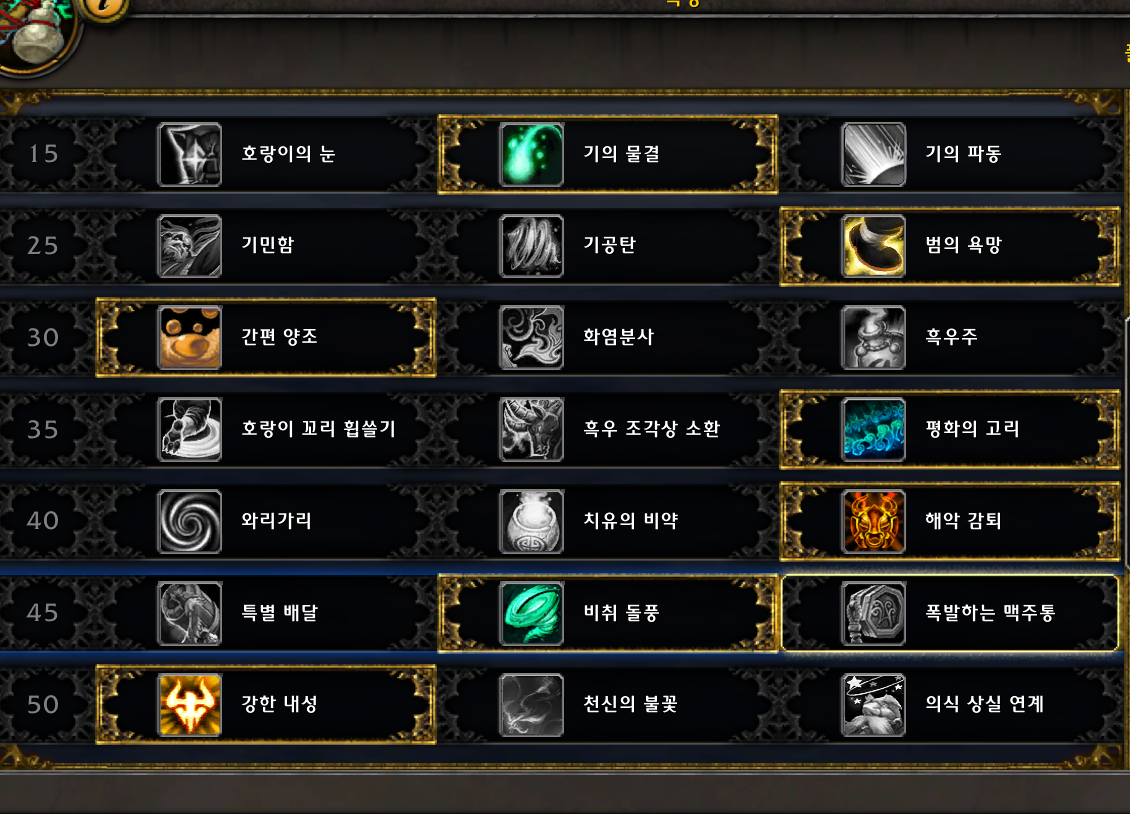Image resolution: width=1130 pixels, height=814 pixels.
Task: Select the fiery 해악 감퇴 mask icon
Action: [873, 521]
